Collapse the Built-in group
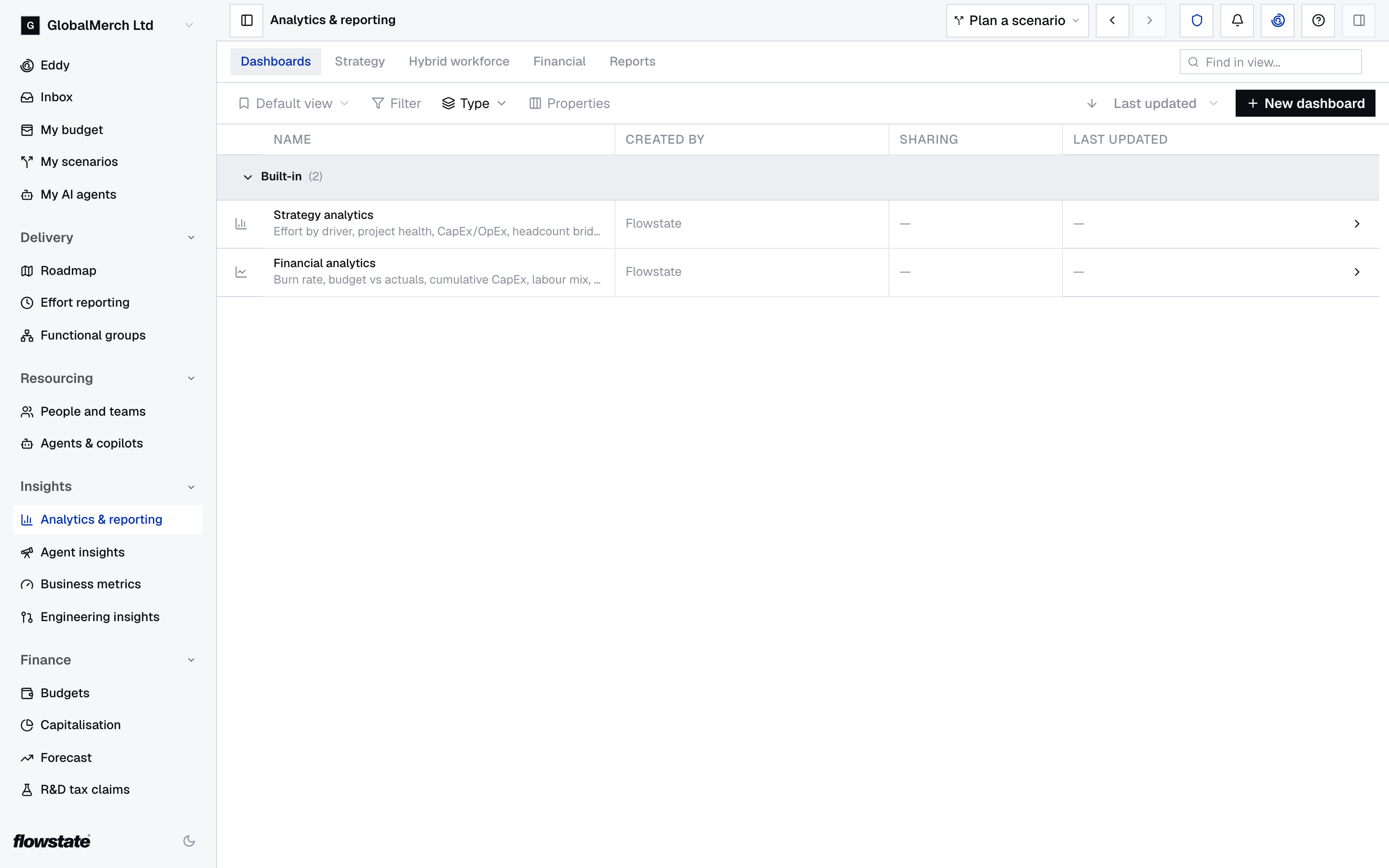Viewport: 1389px width, 868px height. pyautogui.click(x=247, y=177)
